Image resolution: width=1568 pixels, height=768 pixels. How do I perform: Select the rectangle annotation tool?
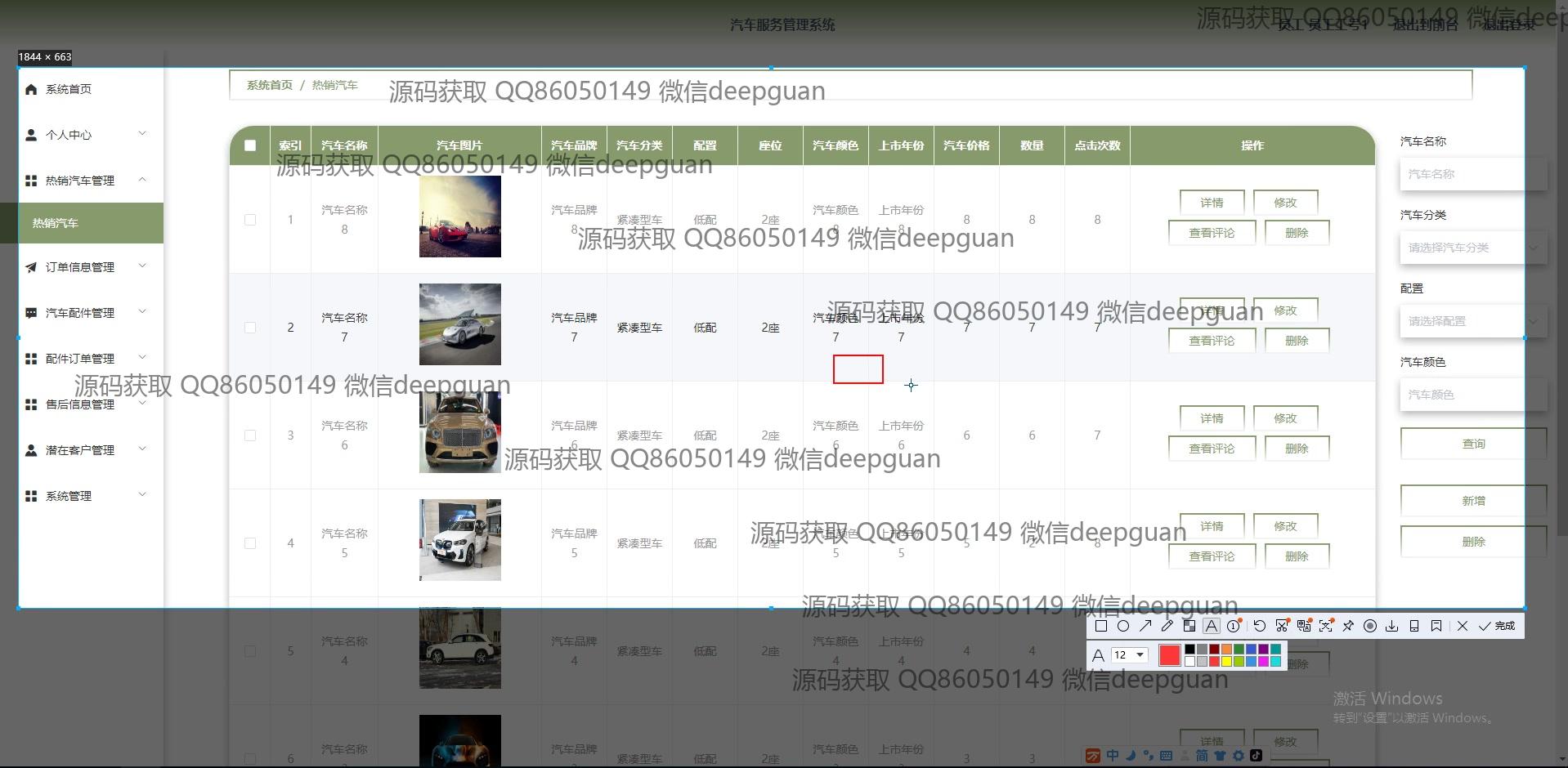click(1101, 626)
